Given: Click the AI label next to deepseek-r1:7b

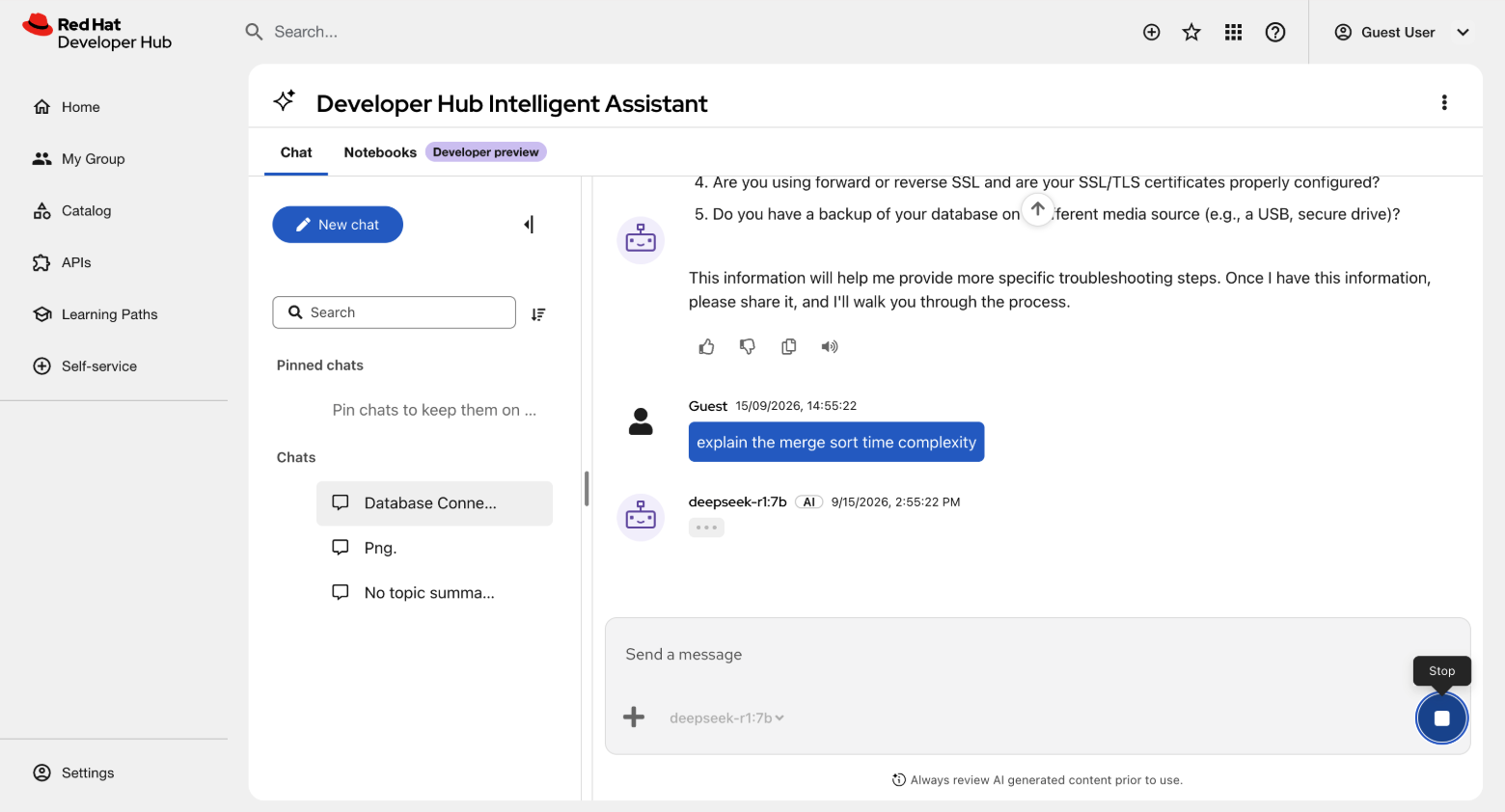Looking at the screenshot, I should pyautogui.click(x=808, y=502).
